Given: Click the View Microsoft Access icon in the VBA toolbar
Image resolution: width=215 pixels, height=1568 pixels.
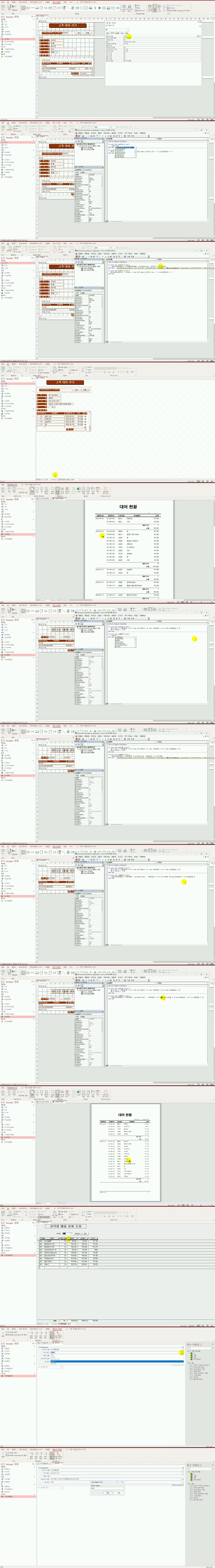Looking at the screenshot, I should (76, 136).
